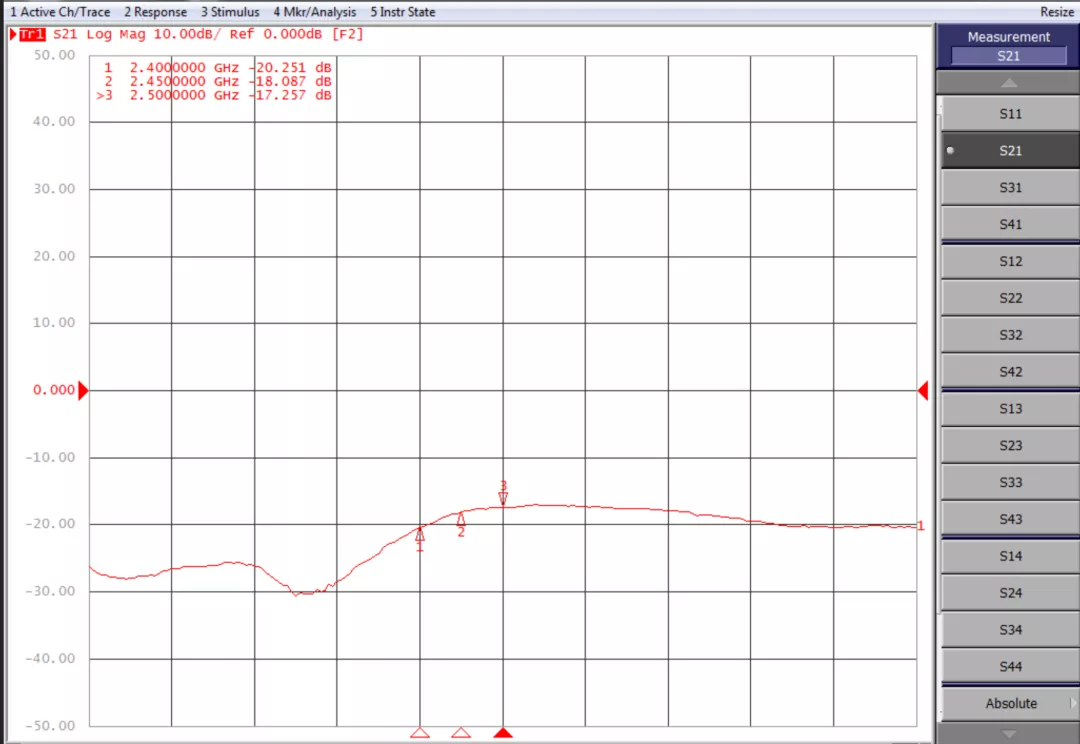Select the currently active S21 softkey
Image resolution: width=1080 pixels, height=744 pixels.
click(x=1010, y=151)
